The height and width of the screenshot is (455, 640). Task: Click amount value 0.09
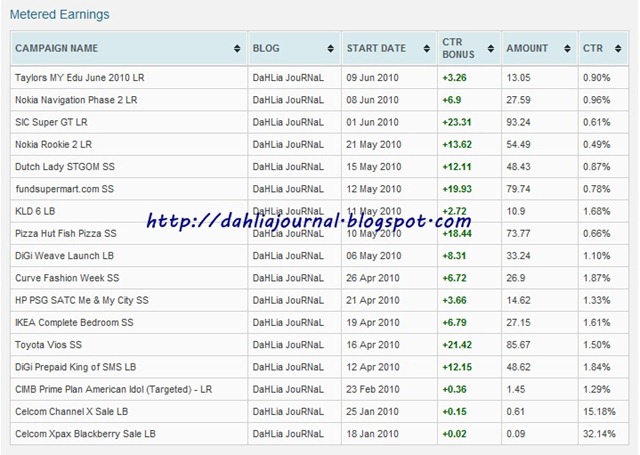[x=516, y=434]
